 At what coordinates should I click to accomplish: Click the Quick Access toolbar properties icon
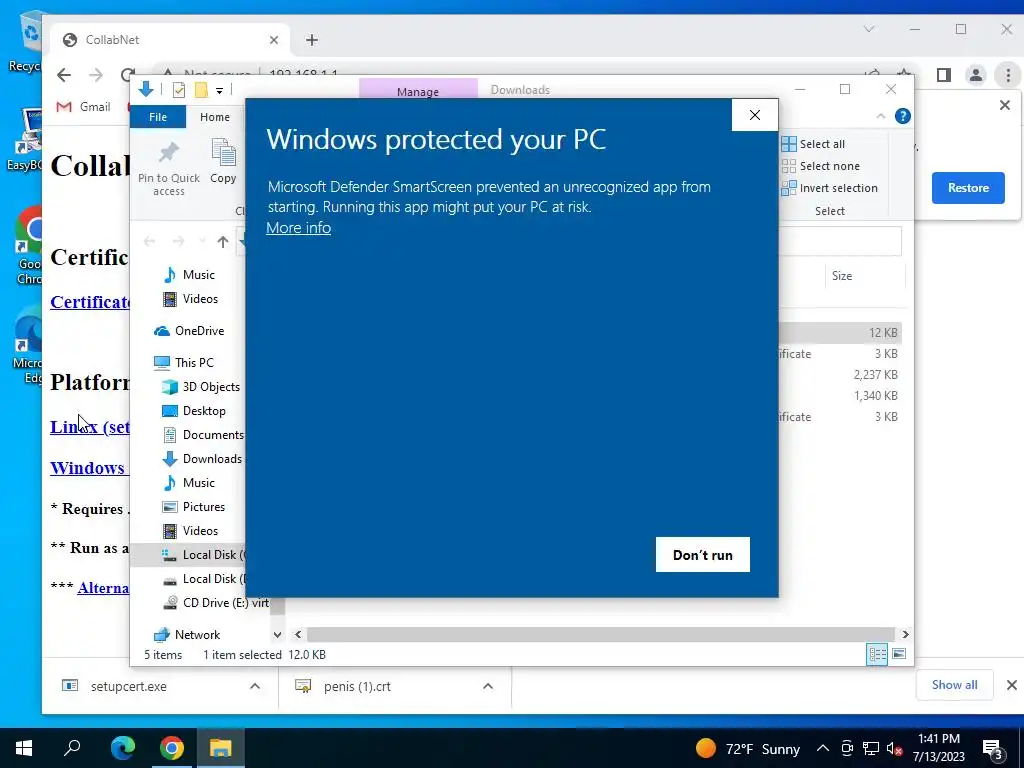pos(178,90)
